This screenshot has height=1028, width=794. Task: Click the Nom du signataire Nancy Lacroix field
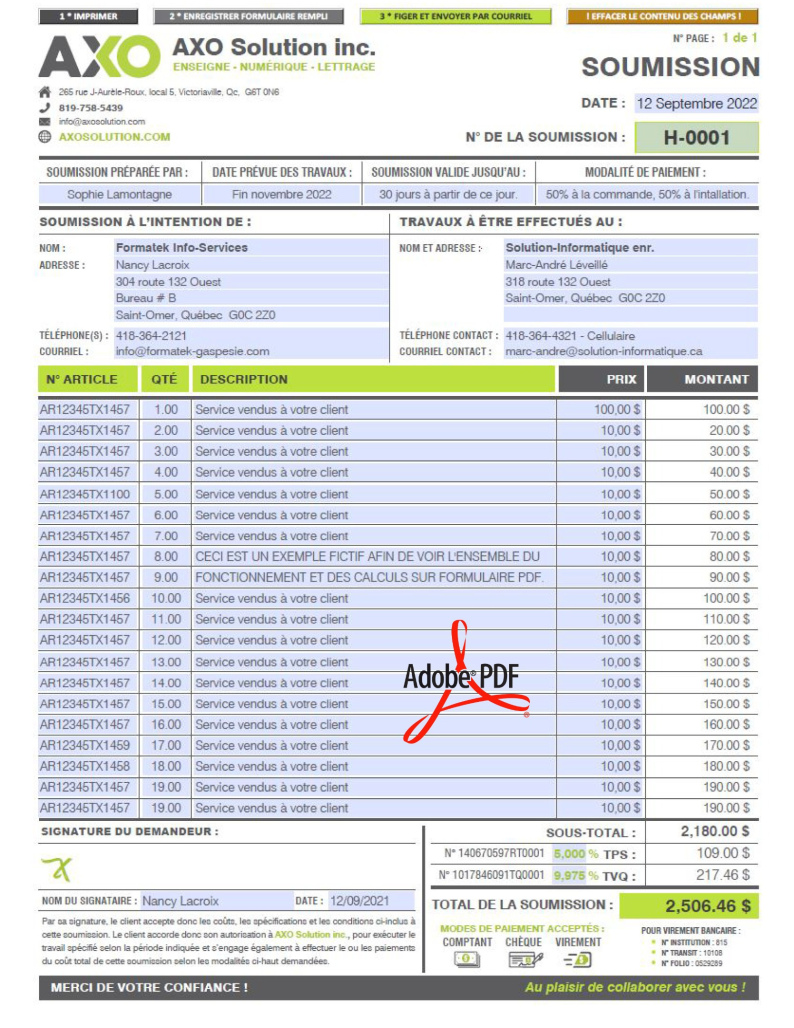210,901
